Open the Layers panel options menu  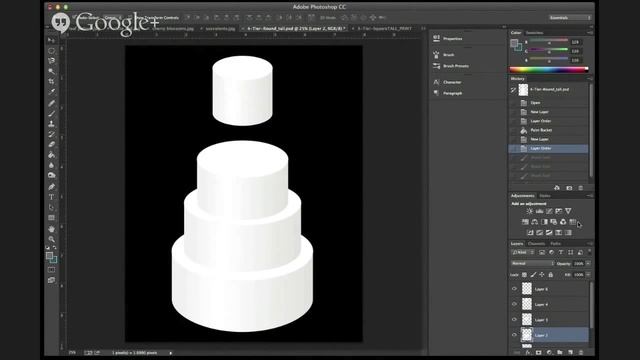[589, 244]
